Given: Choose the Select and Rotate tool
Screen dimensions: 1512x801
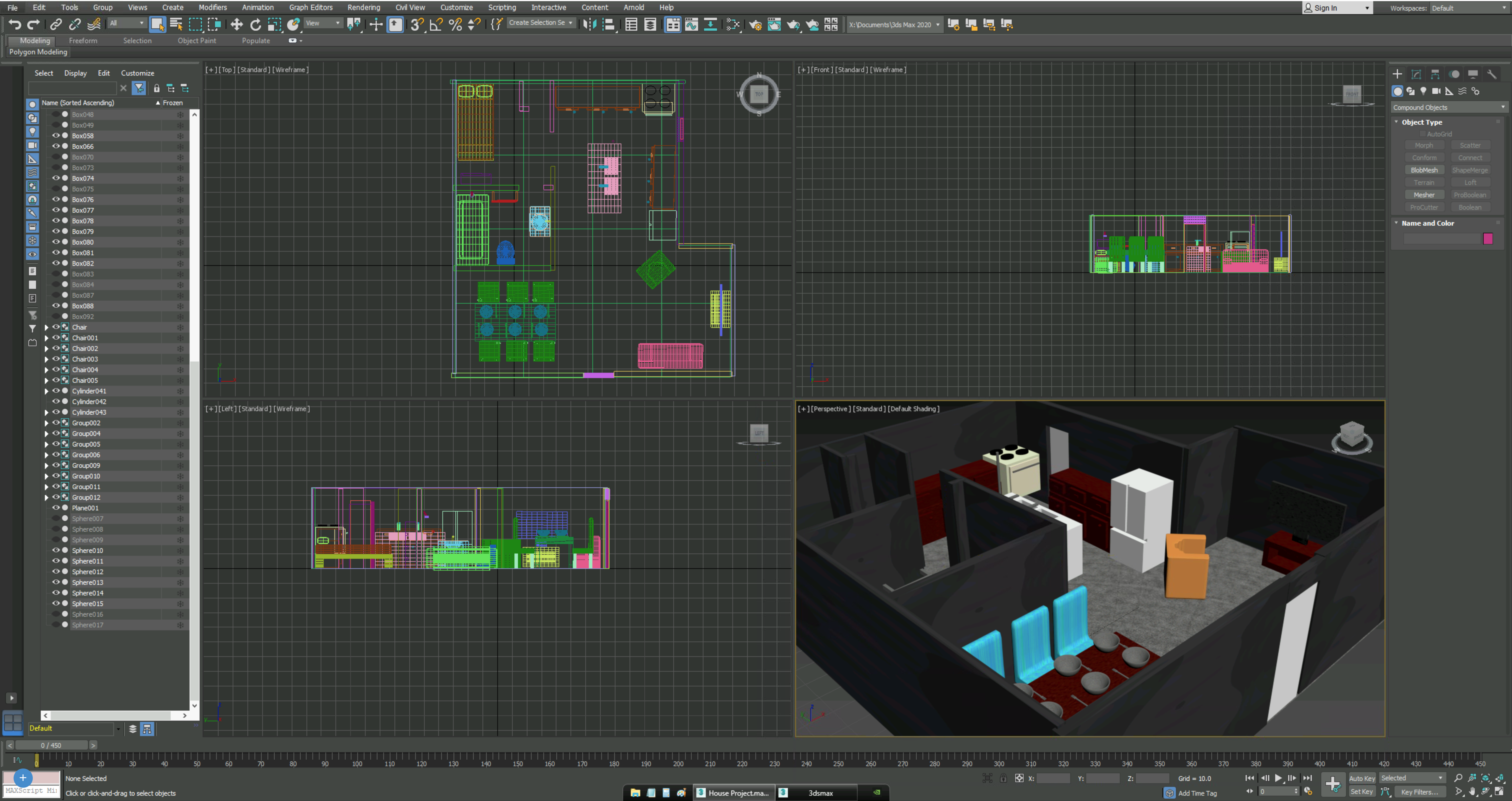Looking at the screenshot, I should click(x=255, y=24).
